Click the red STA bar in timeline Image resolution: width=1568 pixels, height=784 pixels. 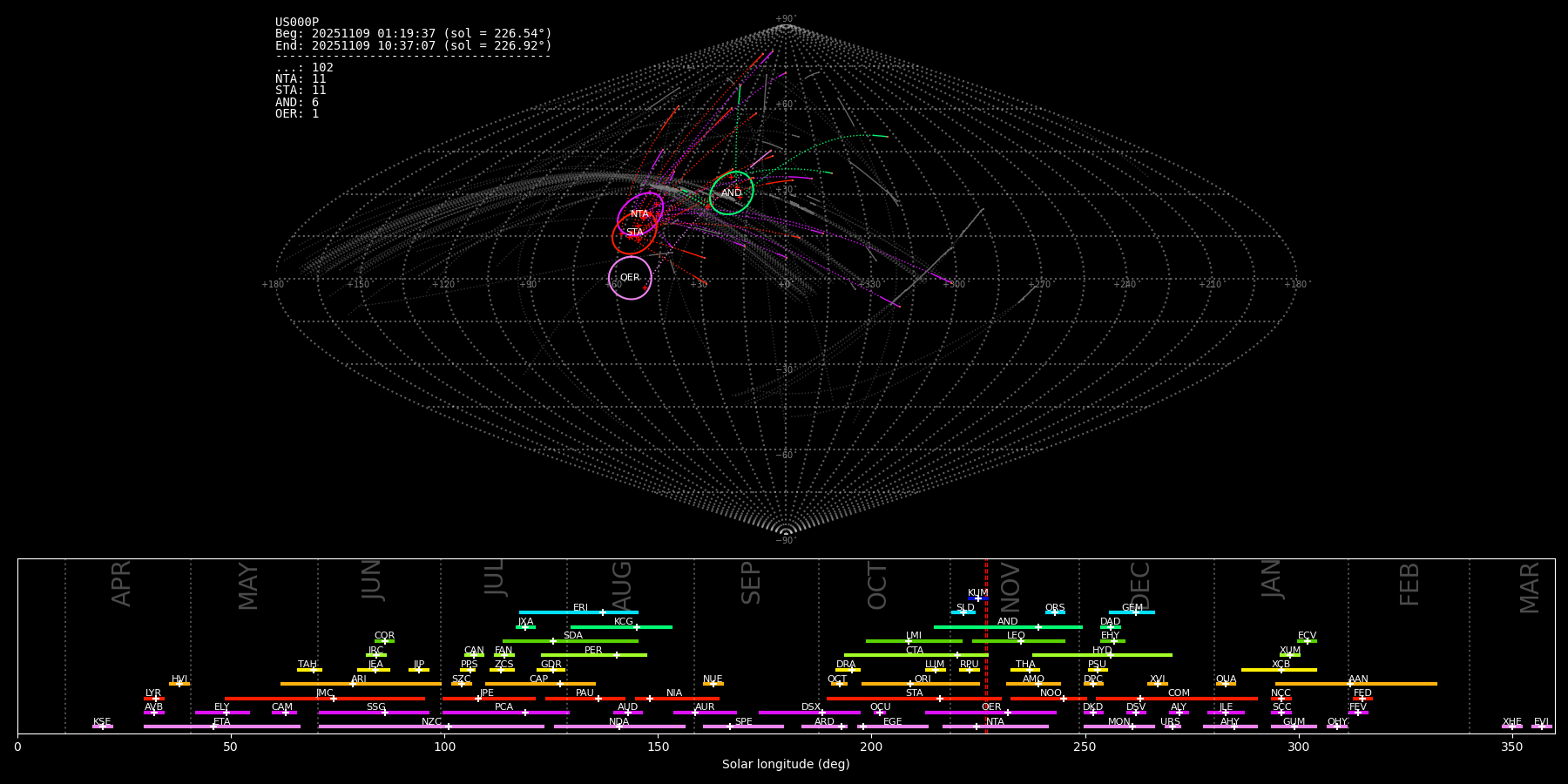pos(914,699)
